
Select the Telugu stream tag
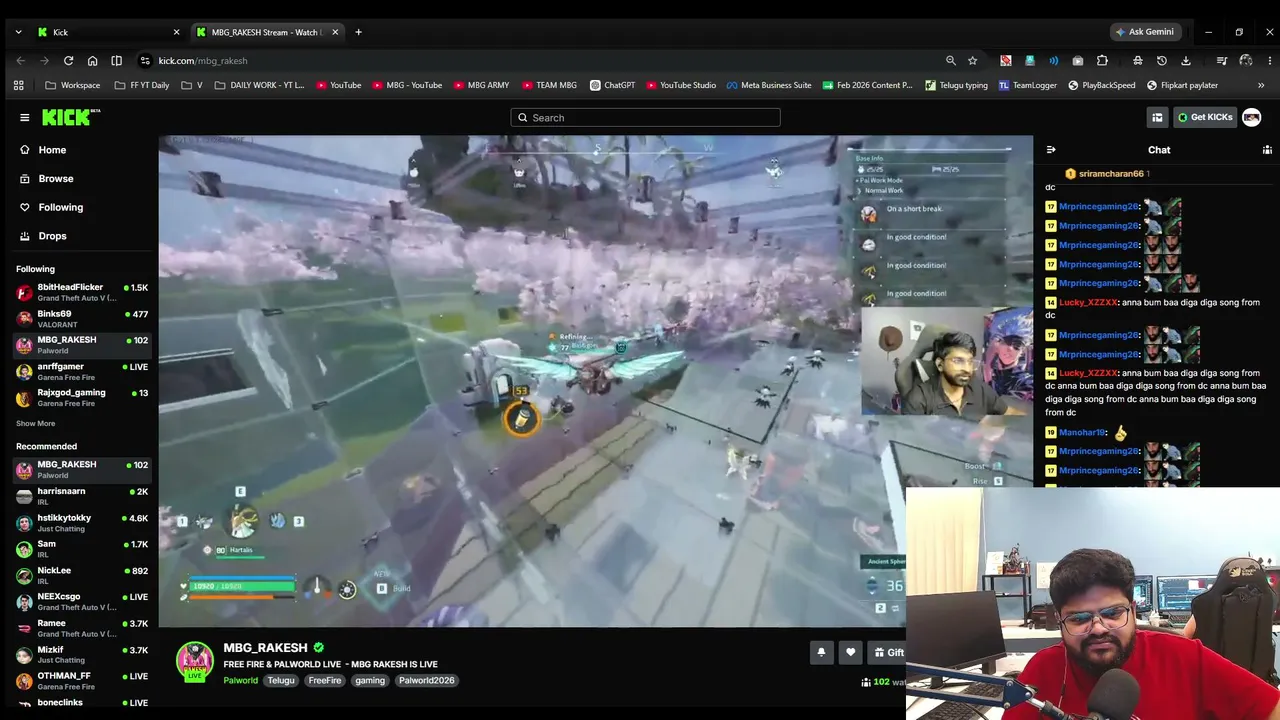(281, 681)
